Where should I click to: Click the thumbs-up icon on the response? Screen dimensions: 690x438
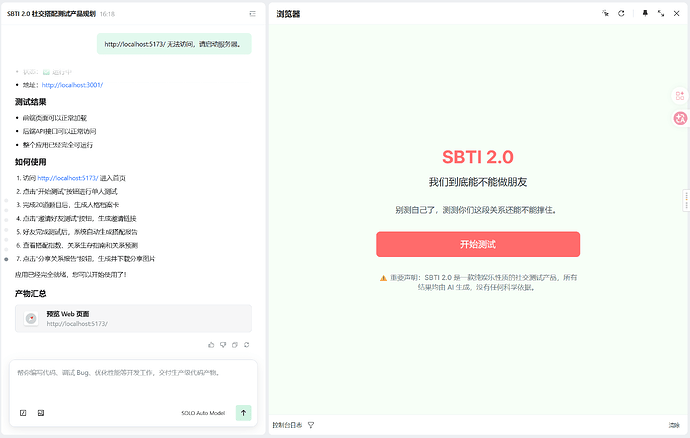click(x=209, y=344)
